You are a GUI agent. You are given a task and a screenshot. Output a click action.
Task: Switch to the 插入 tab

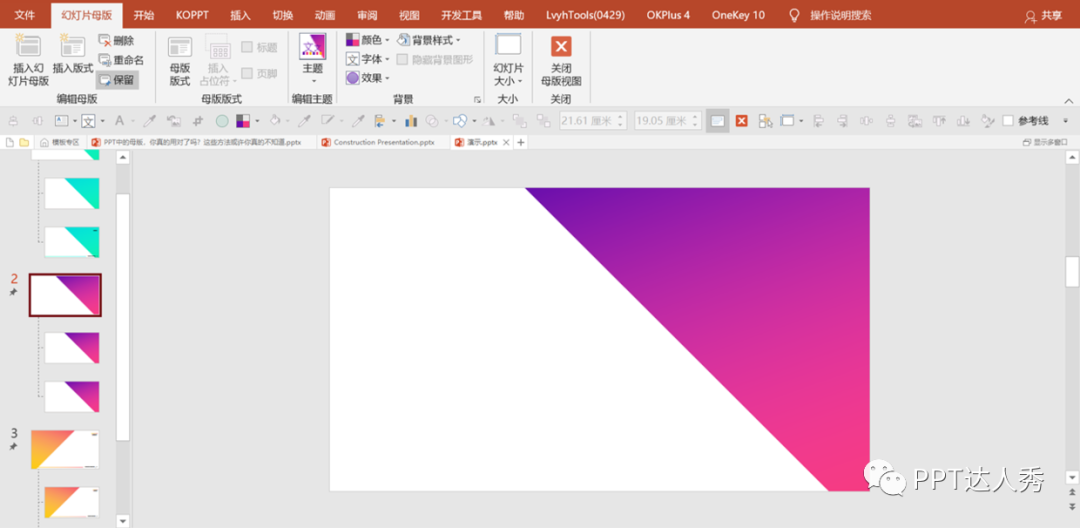[x=240, y=15]
